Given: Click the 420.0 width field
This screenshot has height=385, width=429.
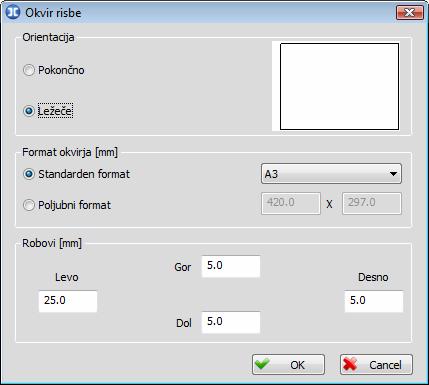Looking at the screenshot, I should tap(291, 203).
